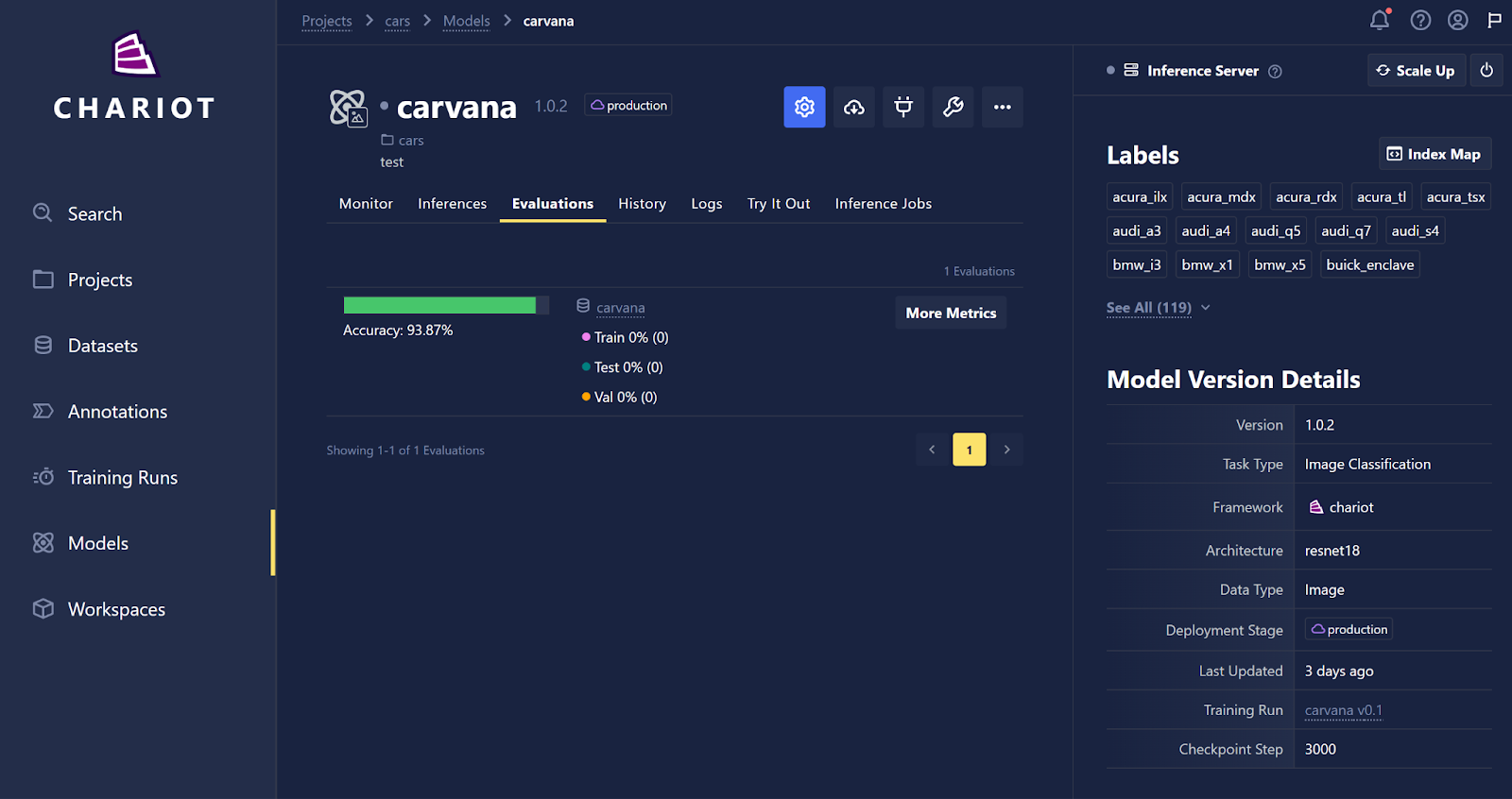Open the help question mark icon

pyautogui.click(x=1420, y=20)
